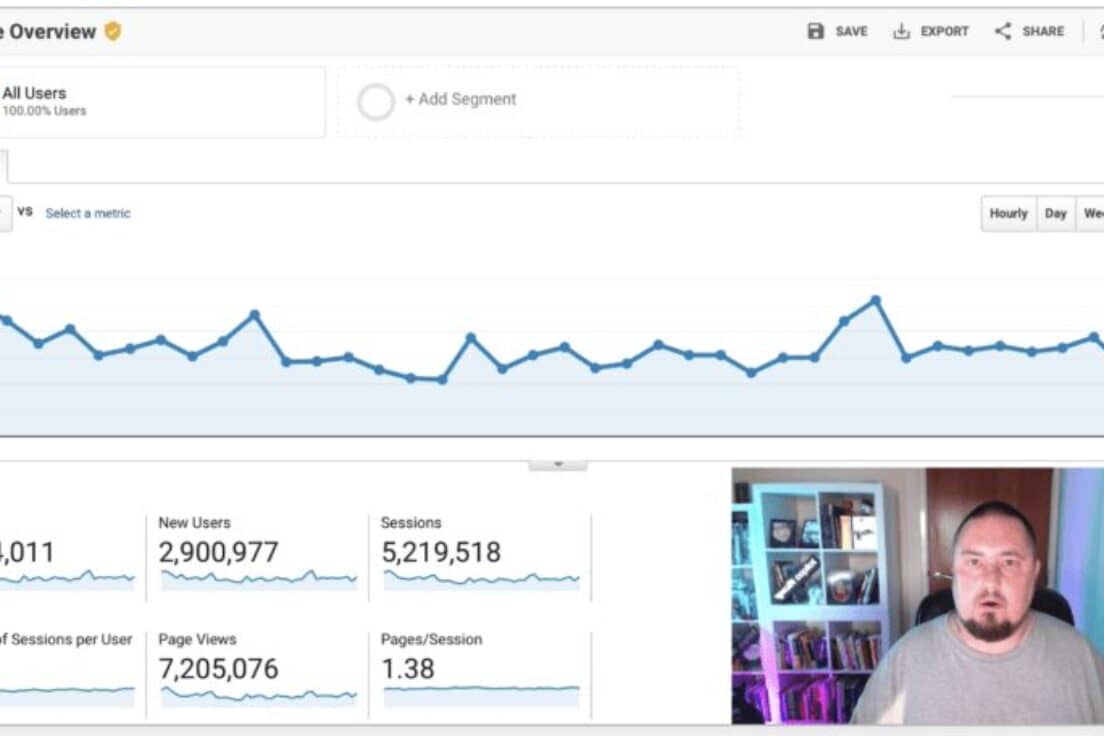Click the Sessions sparkline graph
Viewport: 1104px width, 736px height.
[x=480, y=578]
